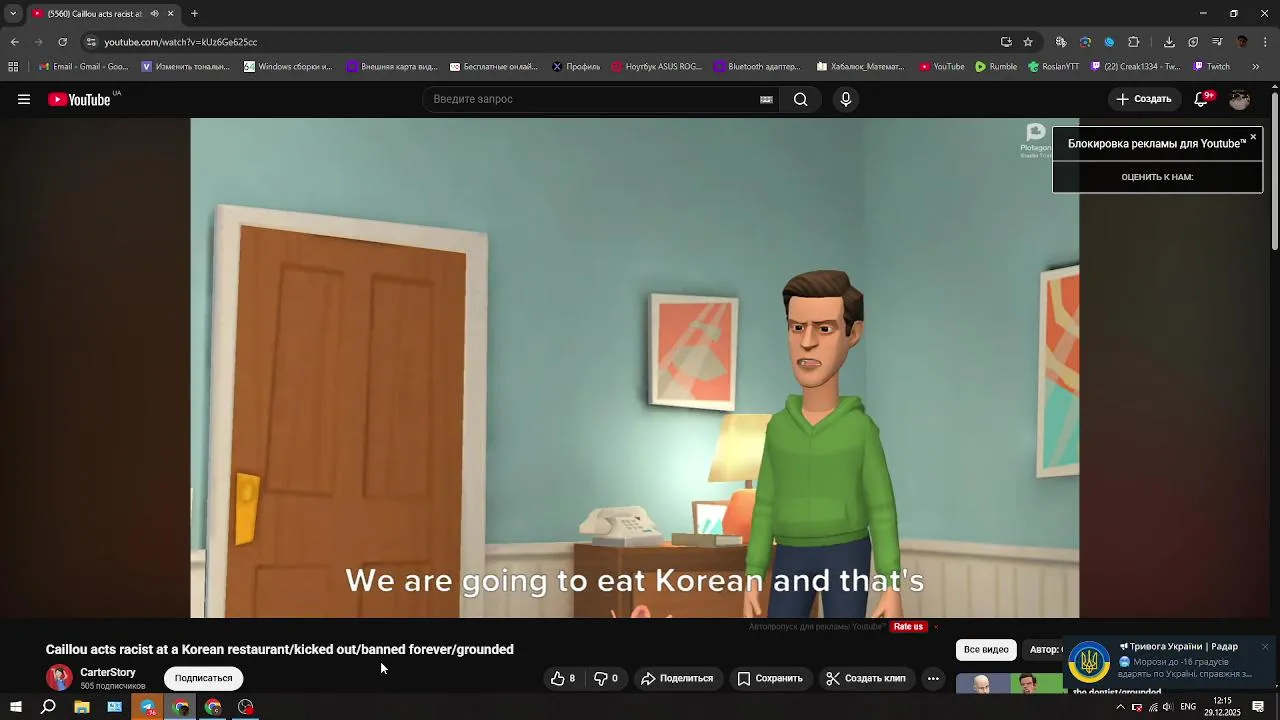The width and height of the screenshot is (1280, 720).
Task: Open the install or cast icon in address bar
Action: tap(1006, 42)
